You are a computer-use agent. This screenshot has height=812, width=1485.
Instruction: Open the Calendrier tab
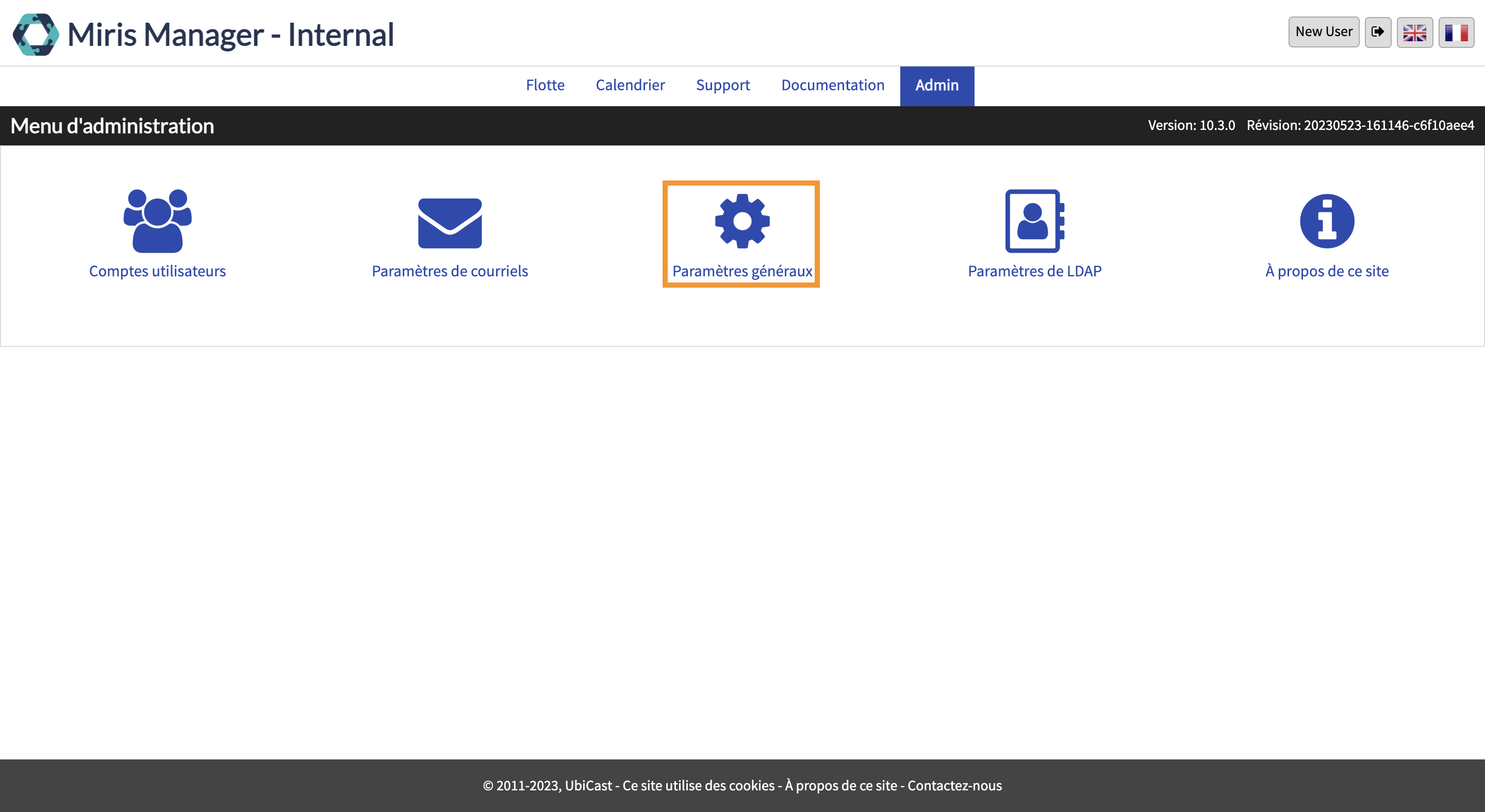pos(630,85)
